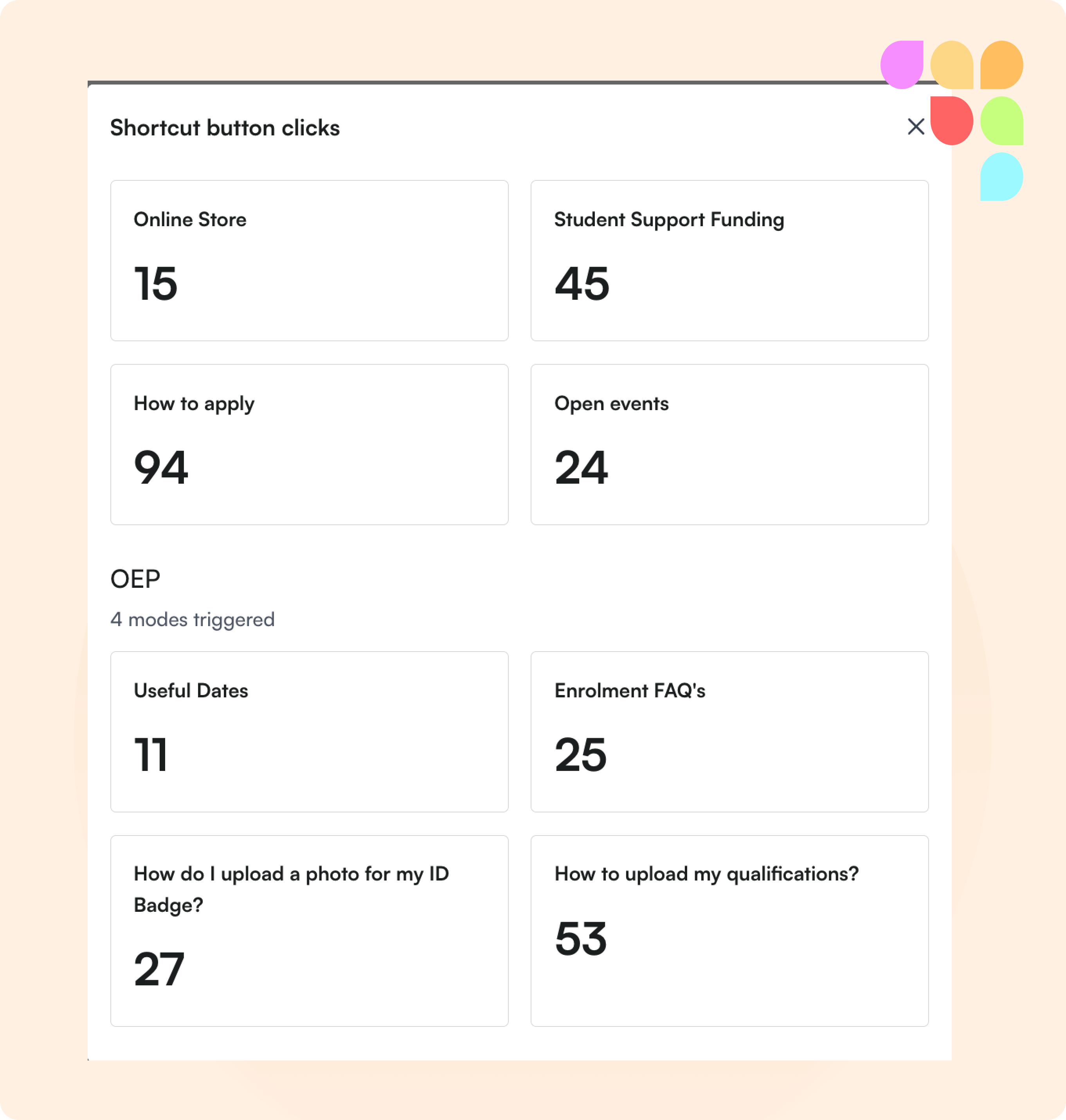Click the 4 modes triggered subtitle

(192, 619)
